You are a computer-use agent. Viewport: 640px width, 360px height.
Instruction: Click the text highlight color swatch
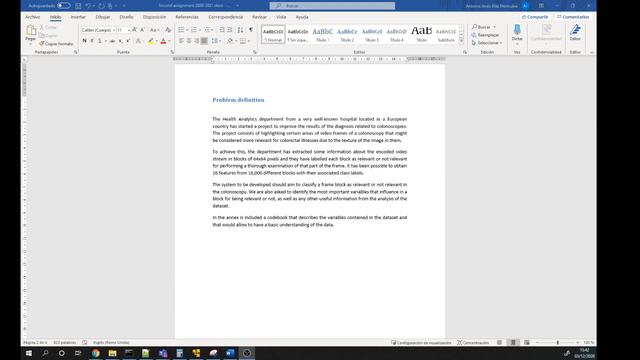151,41
